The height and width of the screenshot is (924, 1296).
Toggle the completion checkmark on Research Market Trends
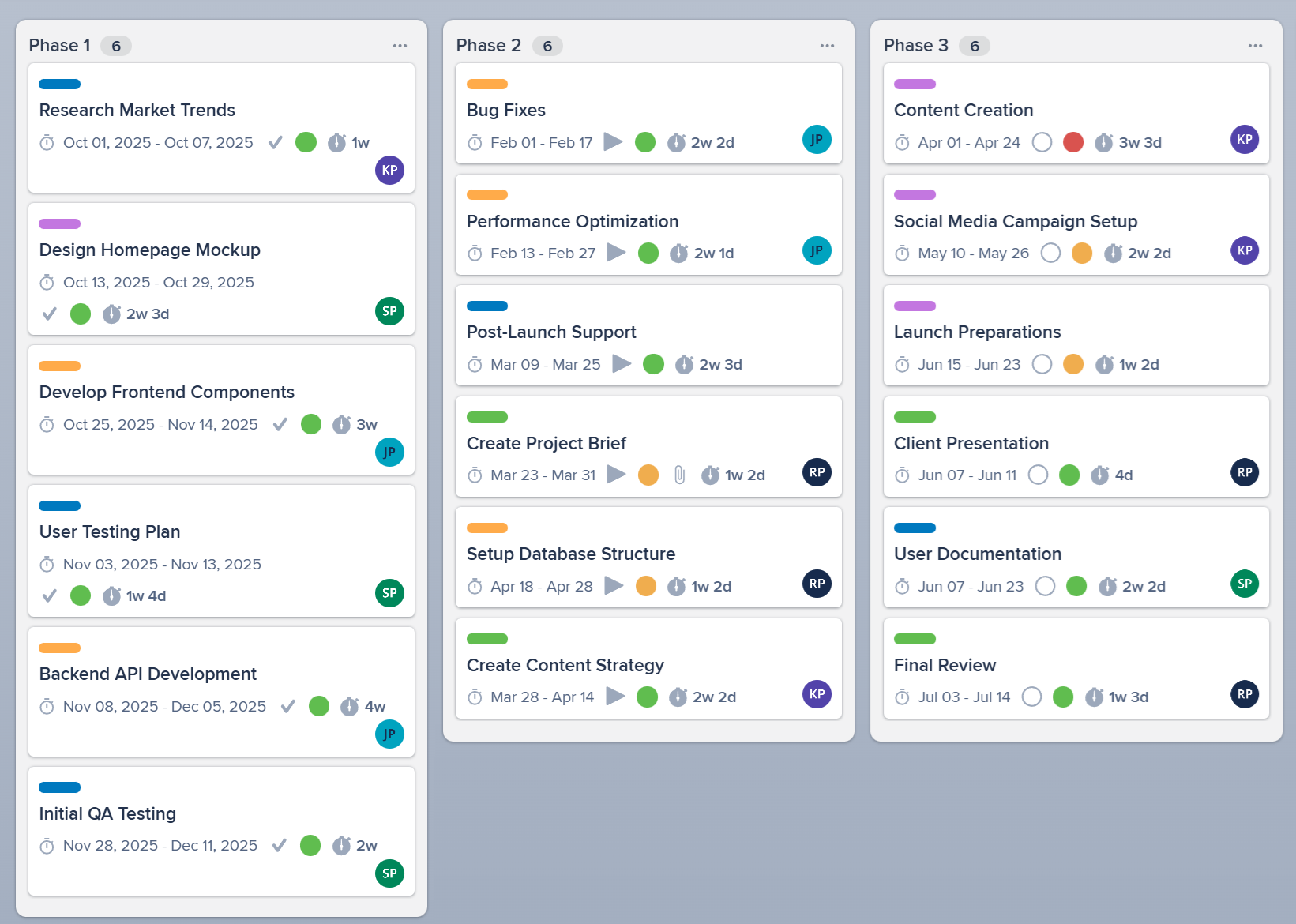(275, 143)
